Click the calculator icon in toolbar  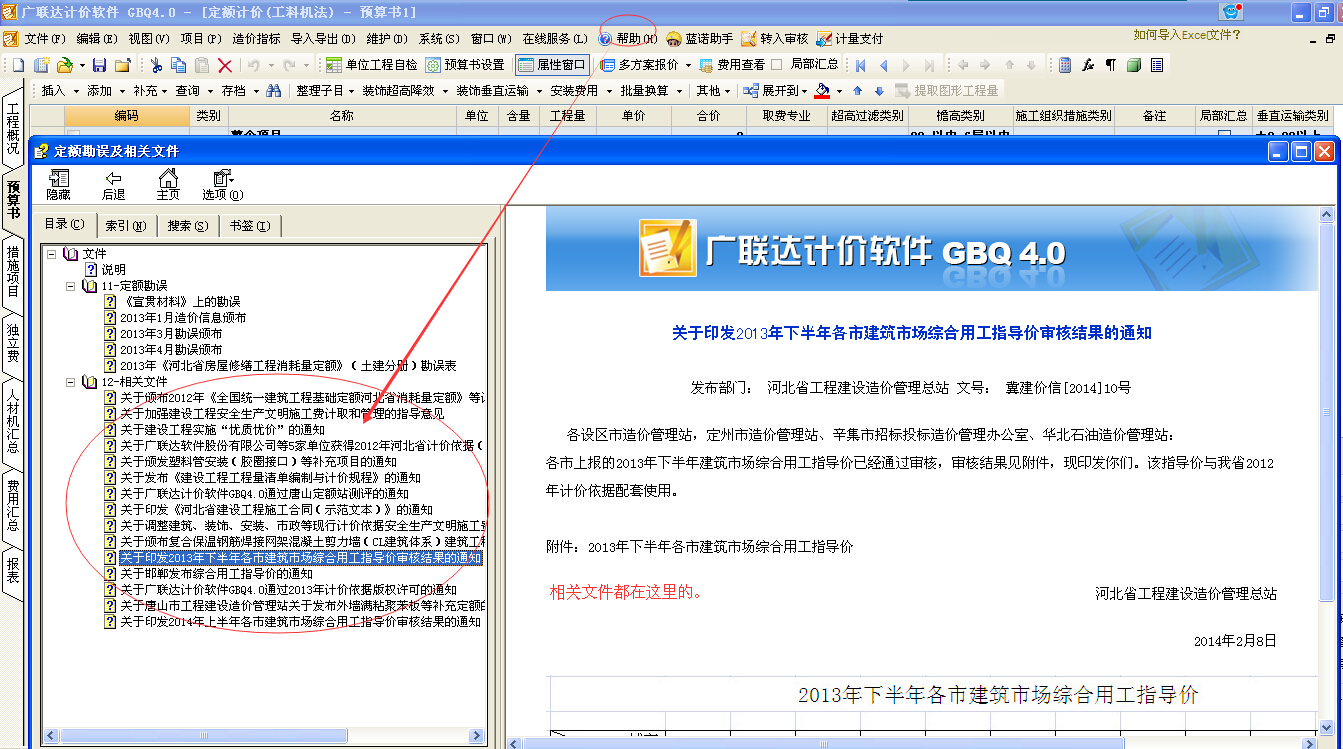click(1065, 65)
